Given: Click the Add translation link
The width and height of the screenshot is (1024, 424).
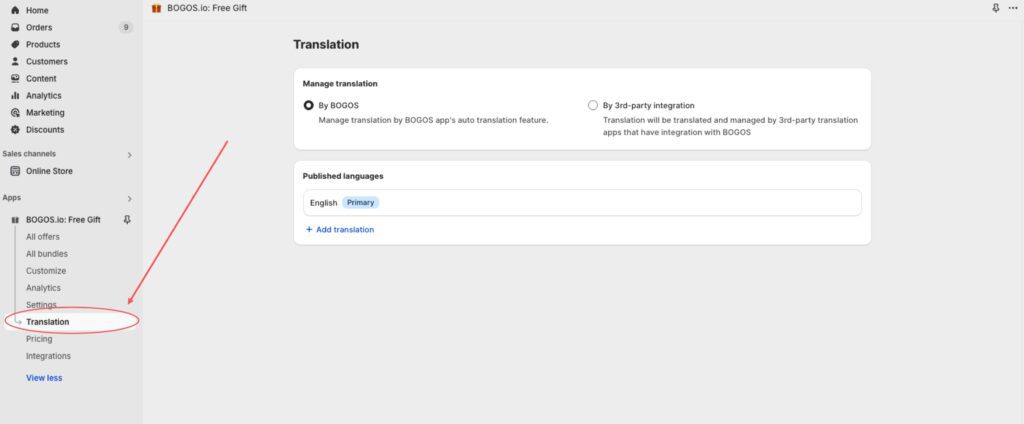Looking at the screenshot, I should [x=340, y=230].
